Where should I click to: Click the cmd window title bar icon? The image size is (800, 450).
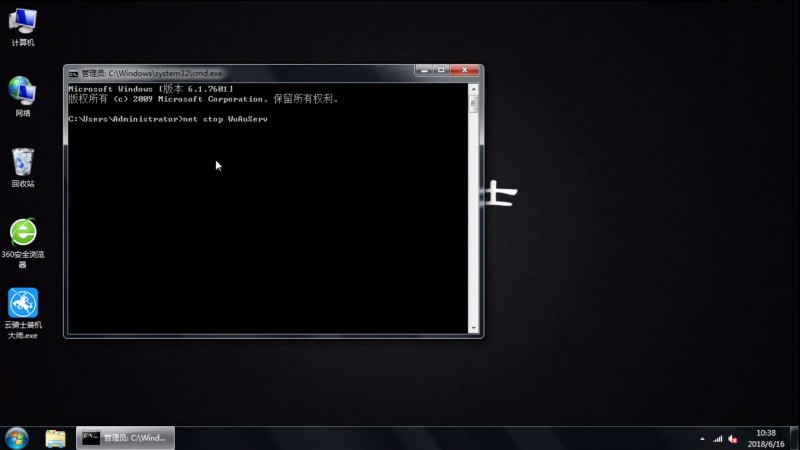click(73, 73)
